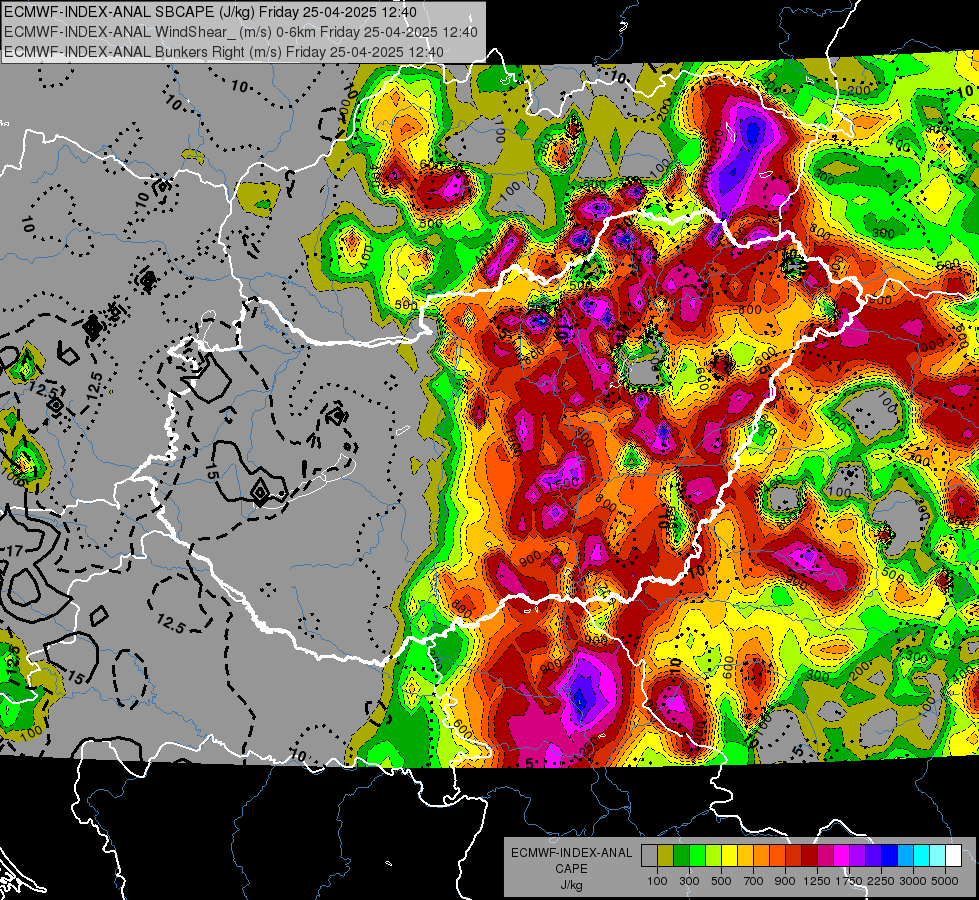The image size is (979, 900).
Task: Select the olive legend swatch above 100
Action: (666, 855)
